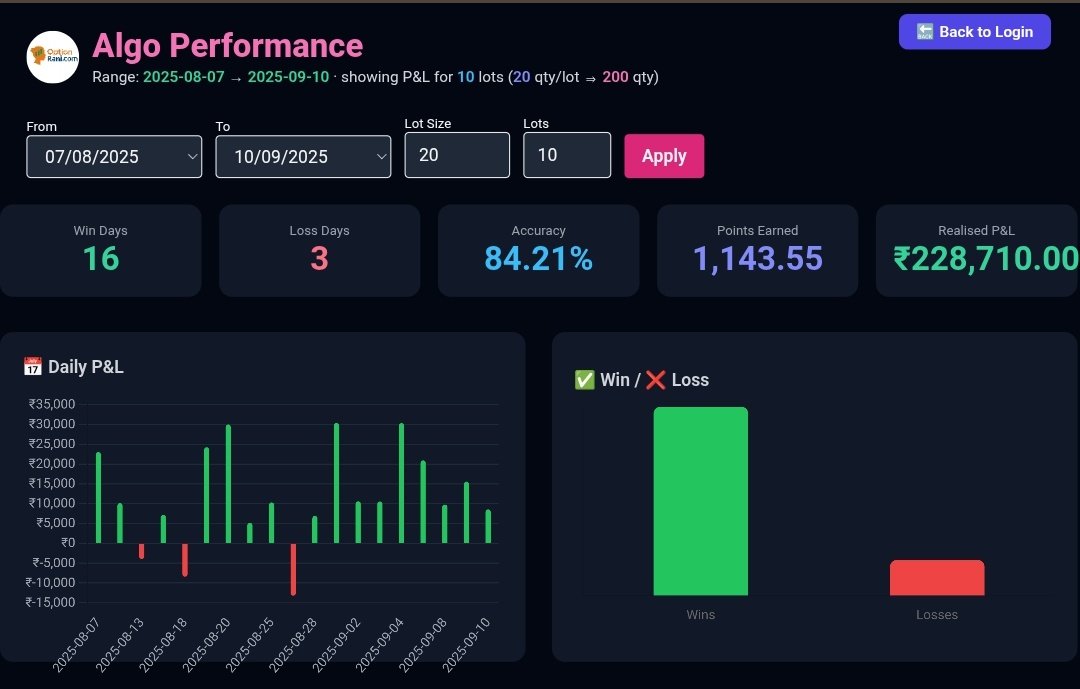The width and height of the screenshot is (1080, 689).
Task: Select the Accuracy 84.21% card
Action: [539, 251]
